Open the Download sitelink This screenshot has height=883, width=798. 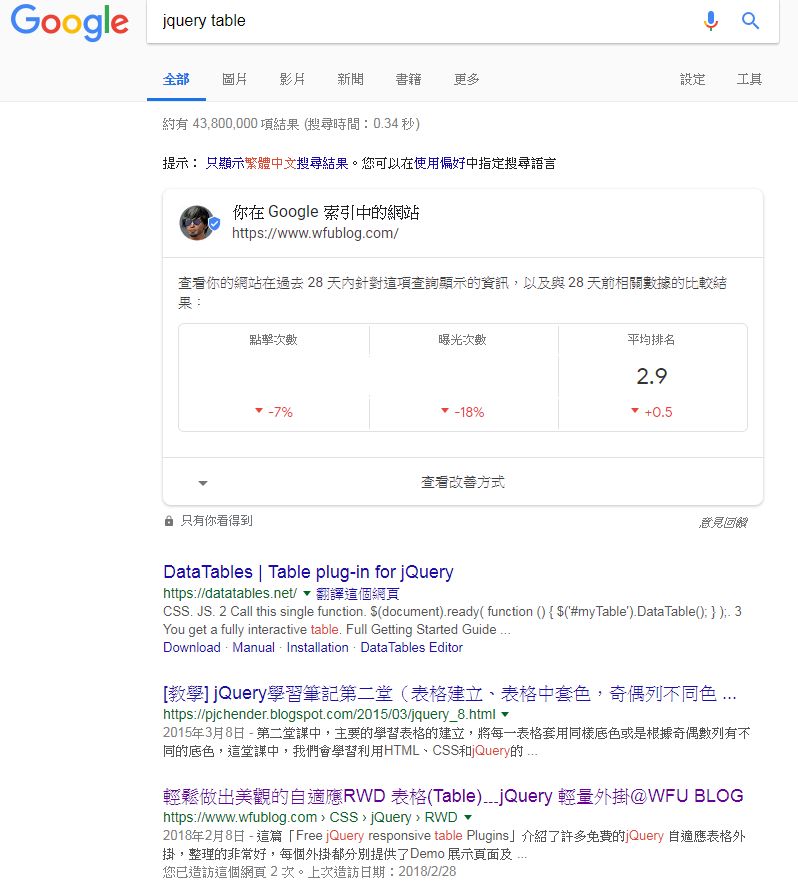click(x=192, y=648)
